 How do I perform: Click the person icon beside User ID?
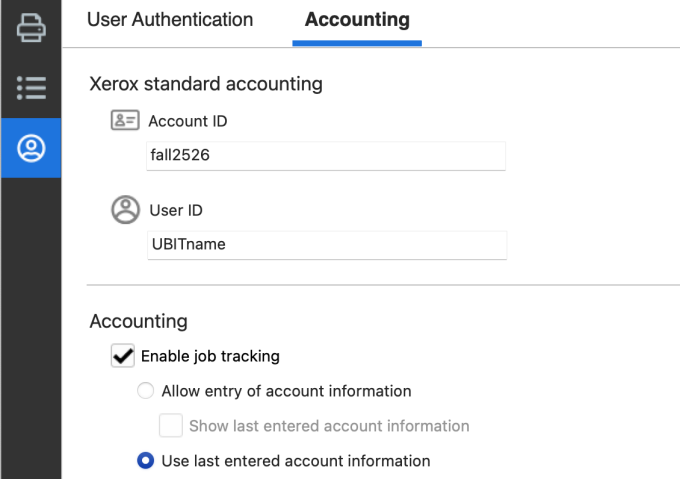click(x=125, y=211)
